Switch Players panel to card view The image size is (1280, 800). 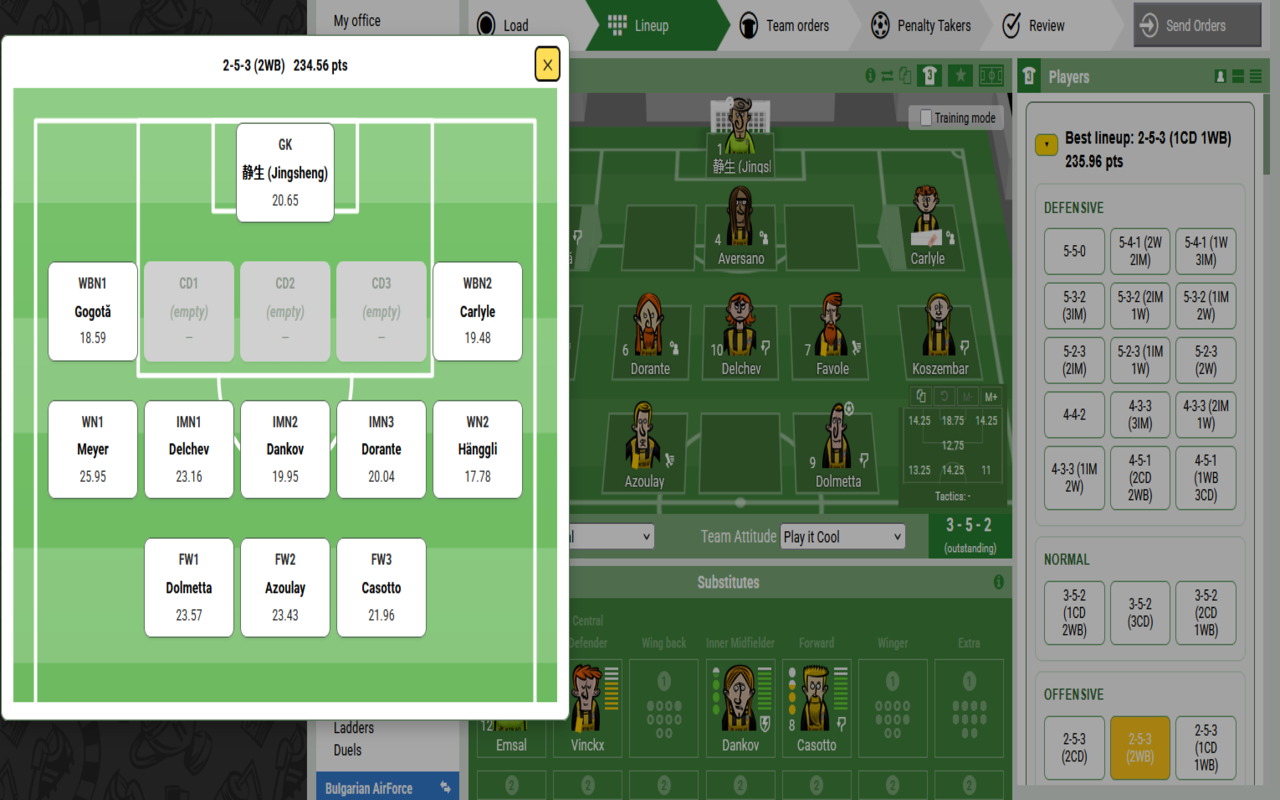1238,77
